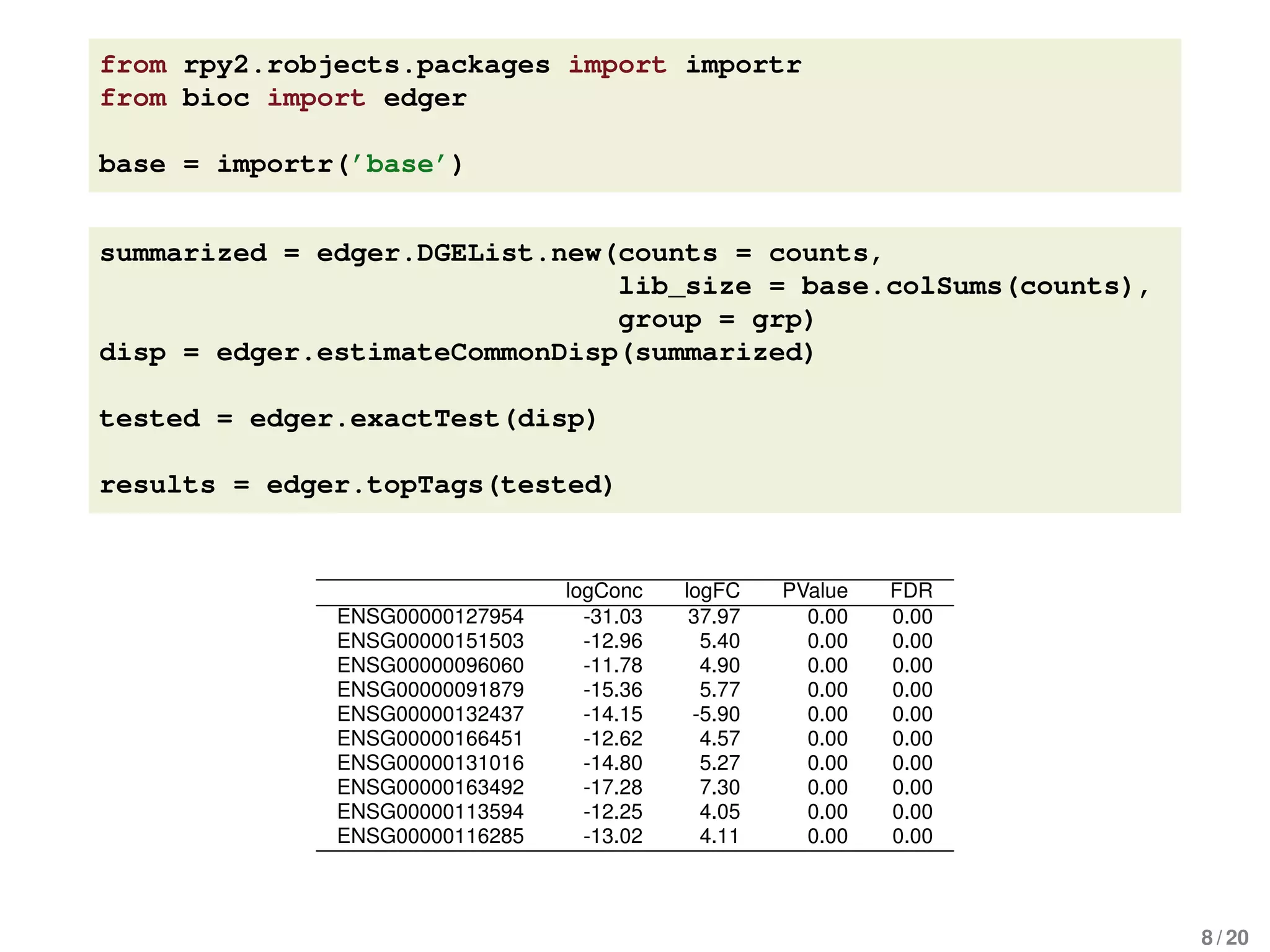Screen dimensions: 1270x952
Task: Click the ENSG00000166451 gene ID
Action: (430, 738)
